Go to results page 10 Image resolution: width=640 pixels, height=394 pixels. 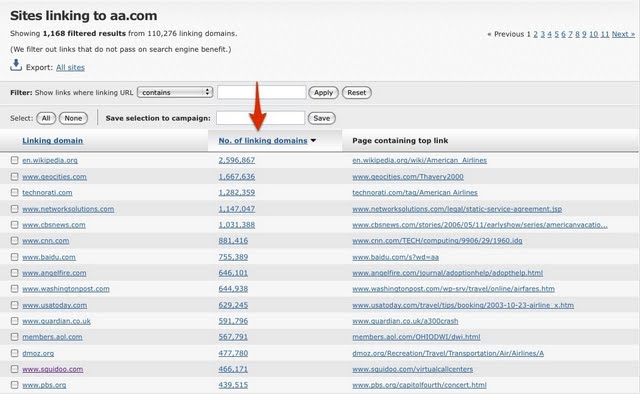point(593,34)
